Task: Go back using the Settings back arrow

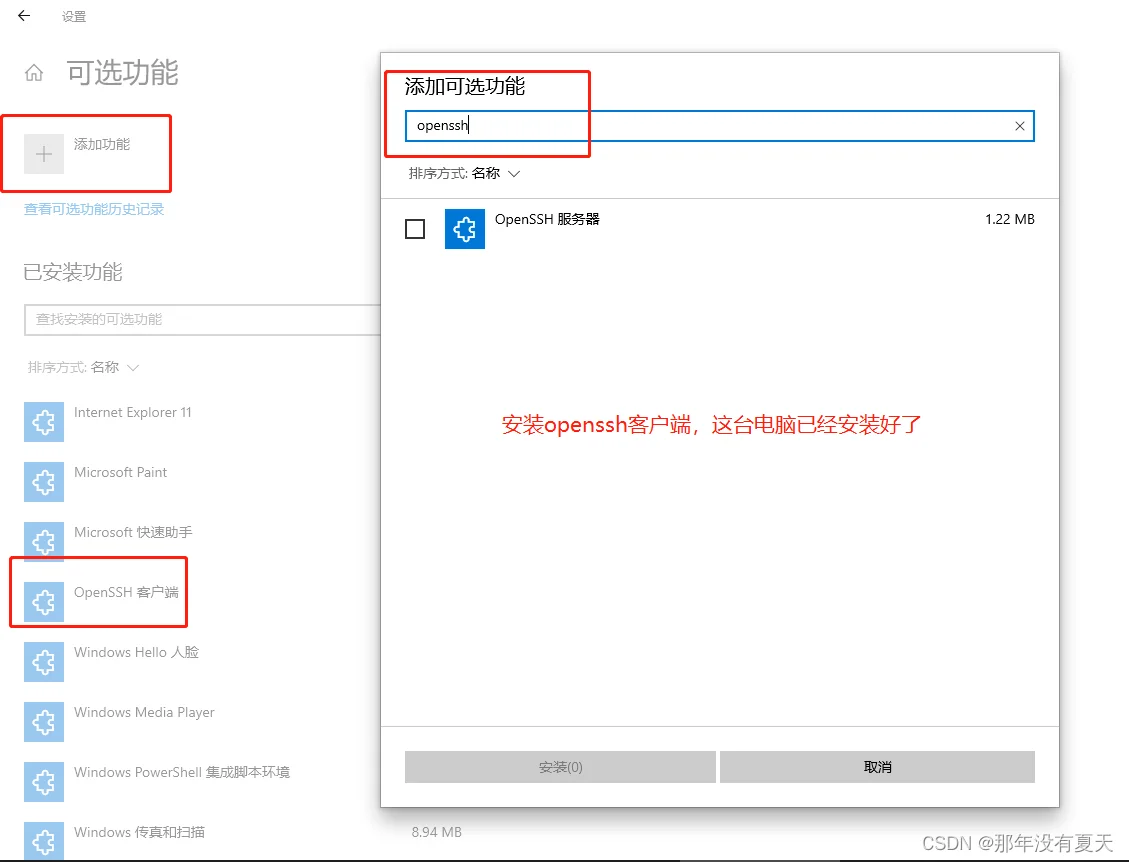Action: pos(24,16)
